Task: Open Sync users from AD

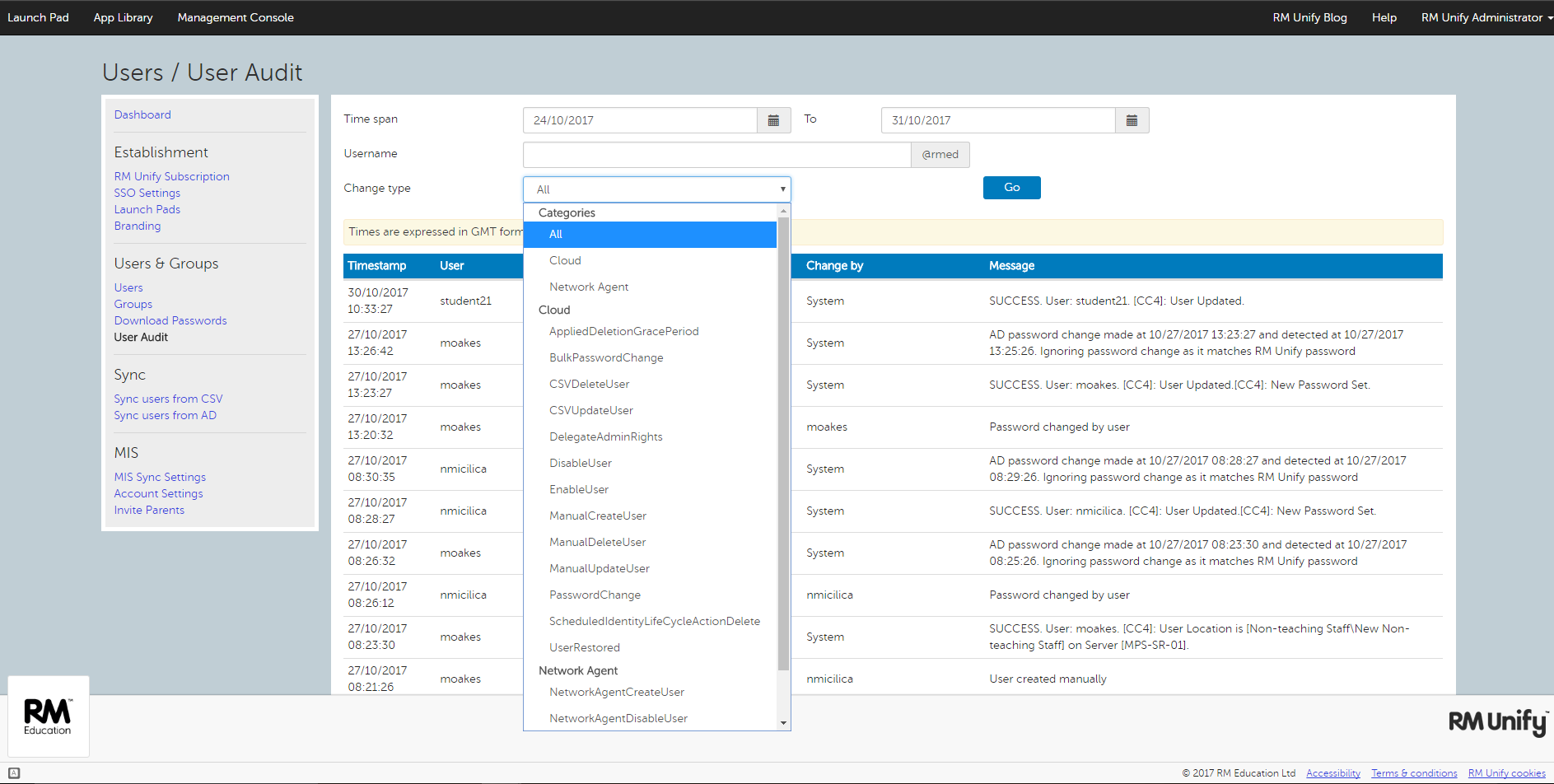Action: pyautogui.click(x=165, y=415)
